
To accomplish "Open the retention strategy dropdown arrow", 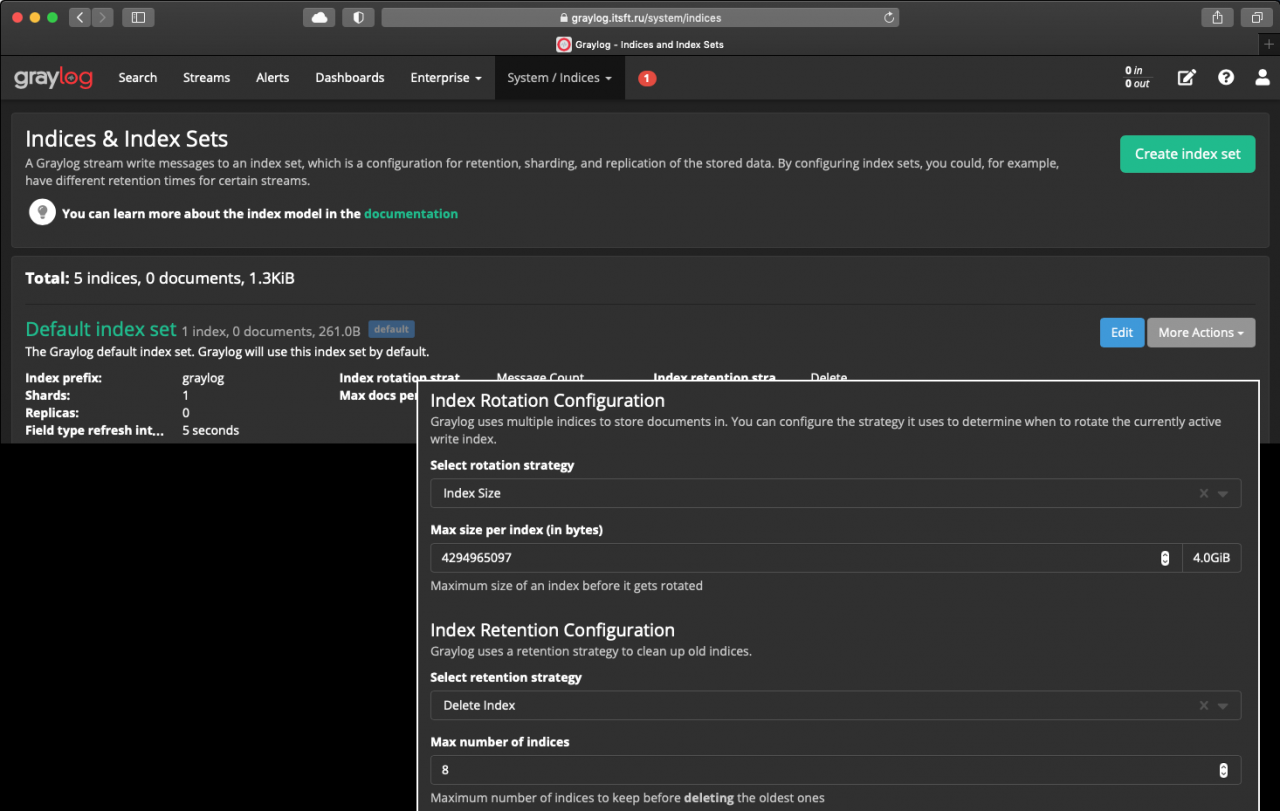I will click(x=1223, y=705).
